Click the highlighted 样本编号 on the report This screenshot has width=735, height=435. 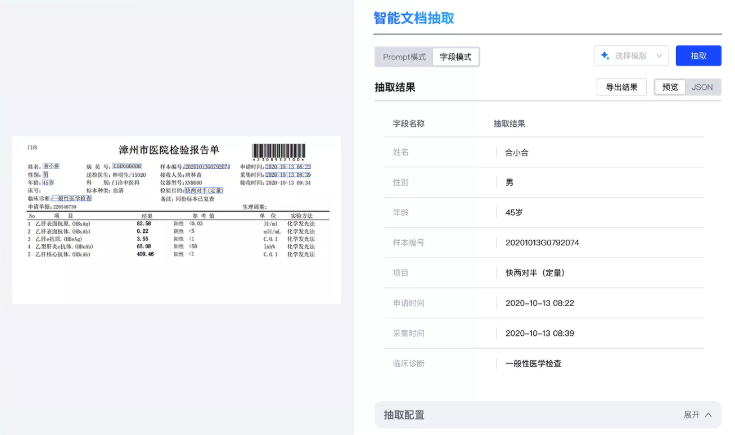[x=207, y=166]
